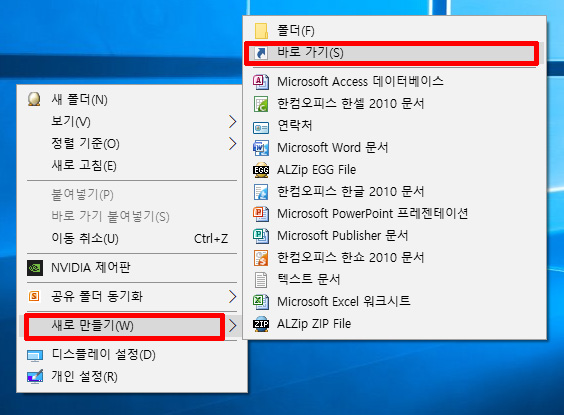Image resolution: width=564 pixels, height=415 pixels.
Task: Create a 한컴오피스 한셀 2010 문서
Action: tap(395, 104)
